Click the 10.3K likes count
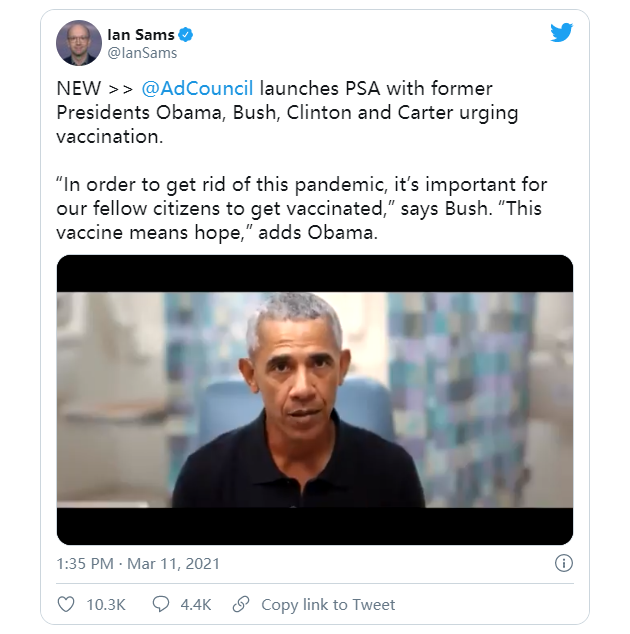The width and height of the screenshot is (630, 634). point(104,604)
